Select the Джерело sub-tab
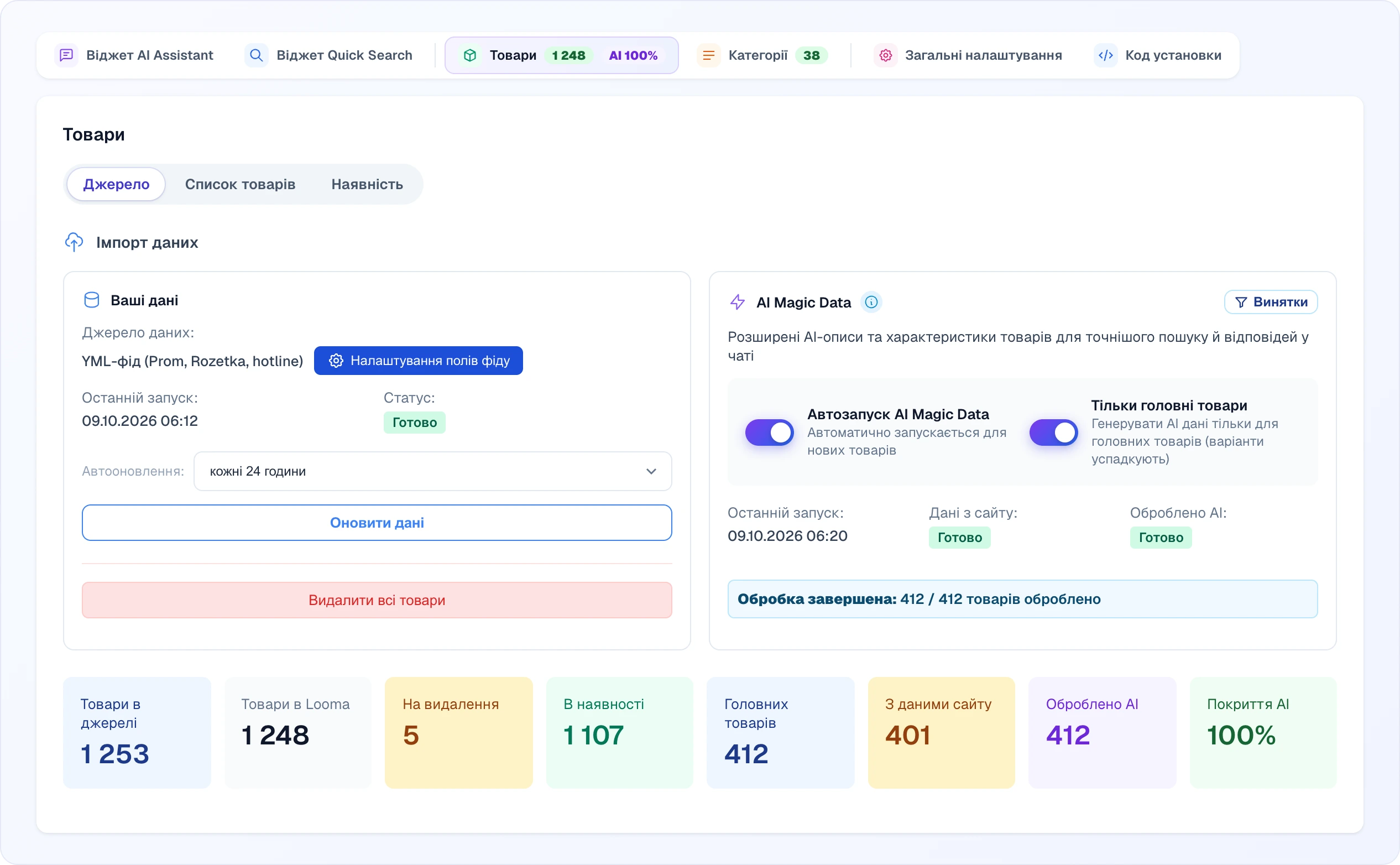 [116, 184]
